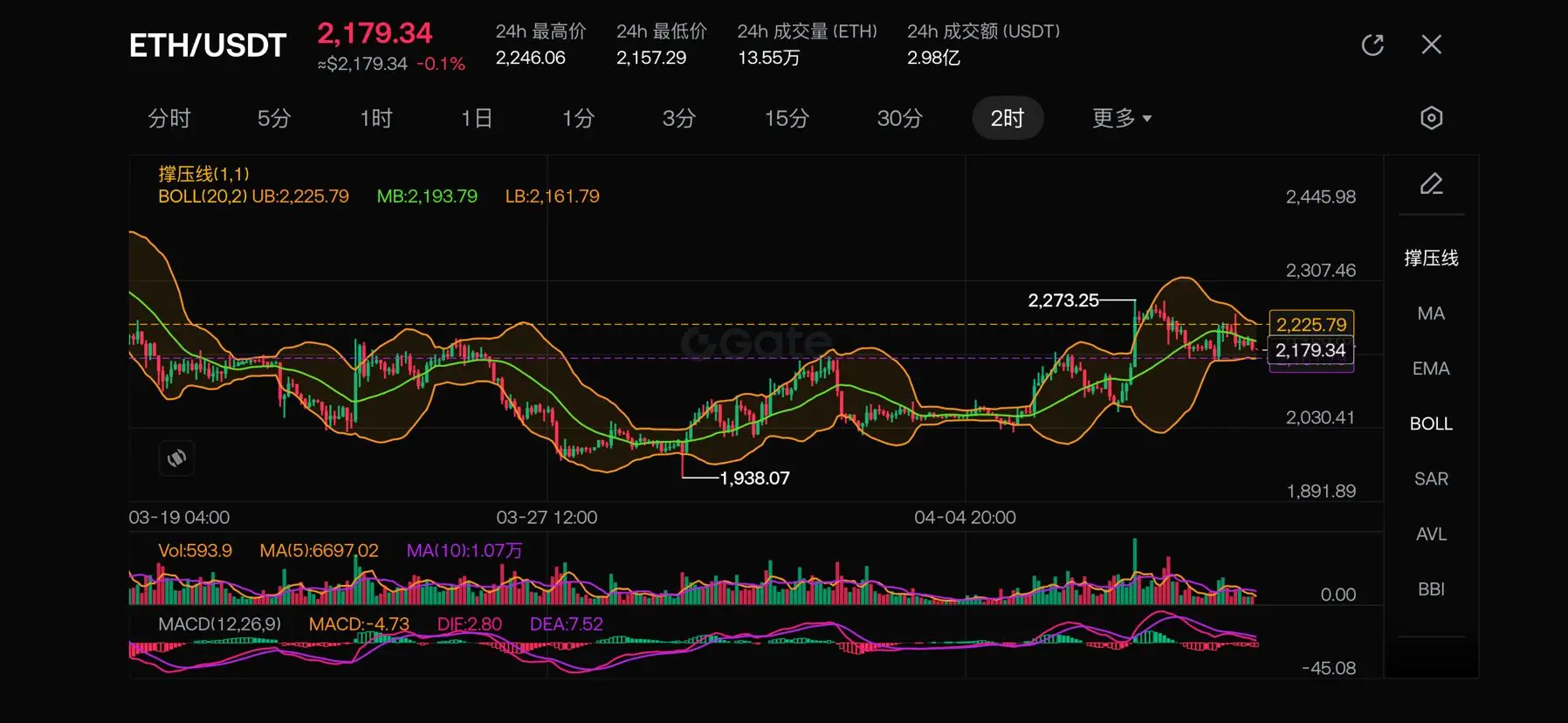Click the LB:2,161.79 legend value
The image size is (1568, 723).
[x=553, y=196]
